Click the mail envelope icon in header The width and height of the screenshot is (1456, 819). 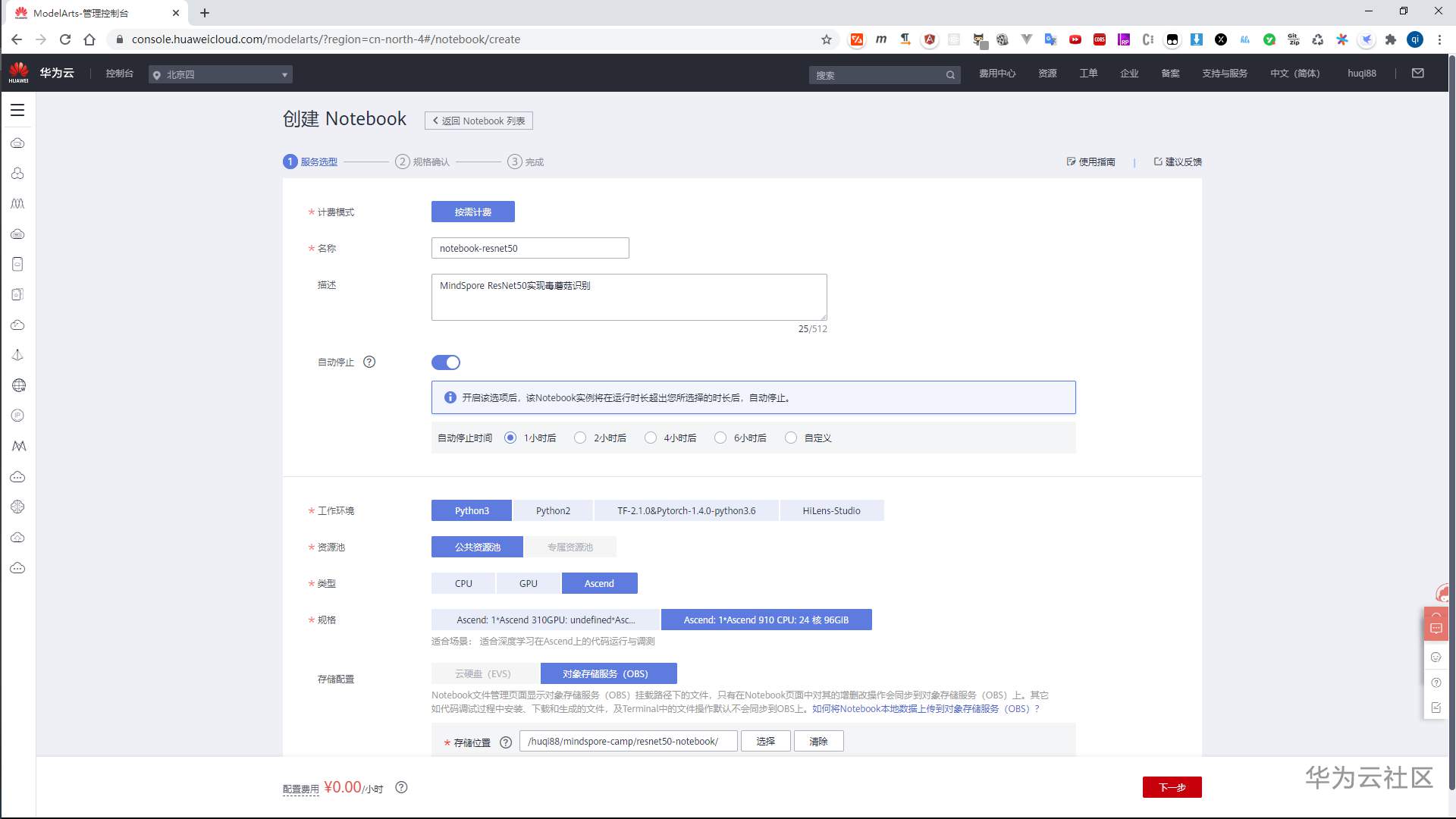click(x=1417, y=74)
